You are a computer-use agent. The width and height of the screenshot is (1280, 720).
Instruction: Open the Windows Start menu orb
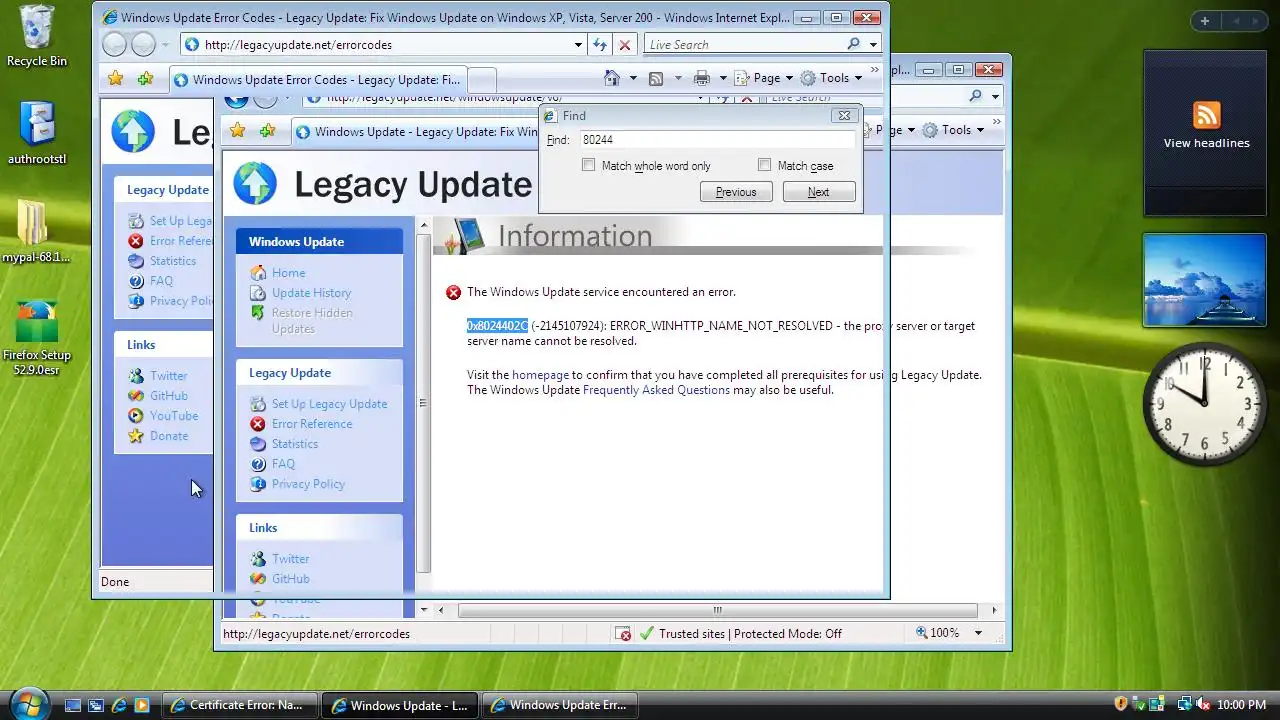tap(29, 703)
